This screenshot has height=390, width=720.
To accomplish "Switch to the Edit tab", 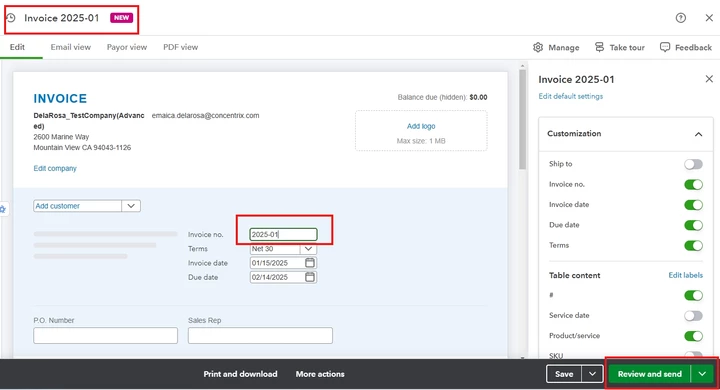I will point(17,47).
